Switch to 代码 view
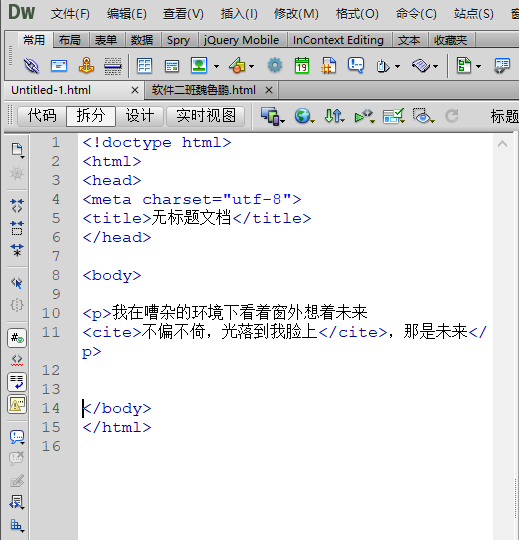Screen dimensions: 519x540 coord(42,116)
